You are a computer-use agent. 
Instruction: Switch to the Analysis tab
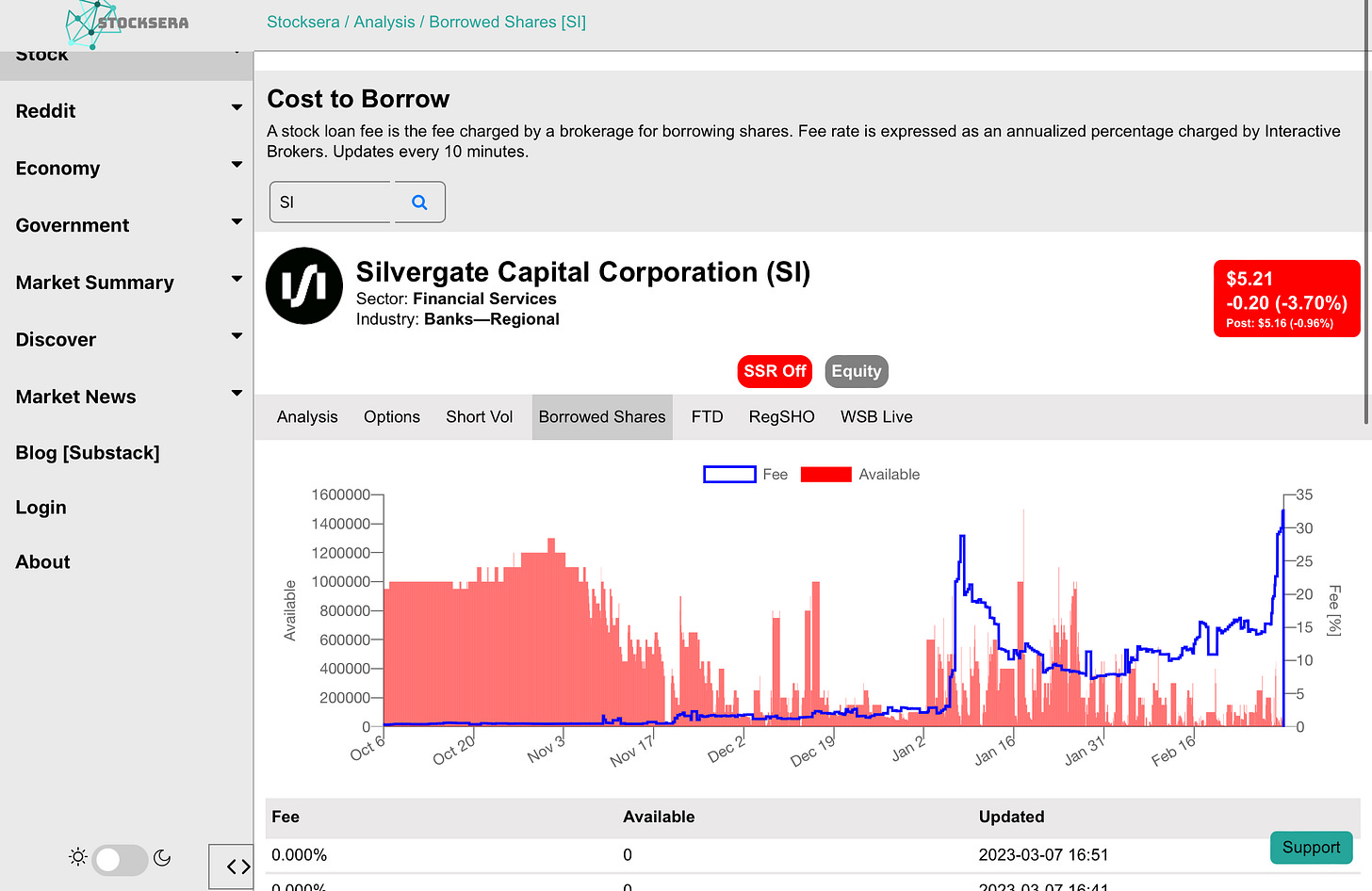click(x=307, y=417)
